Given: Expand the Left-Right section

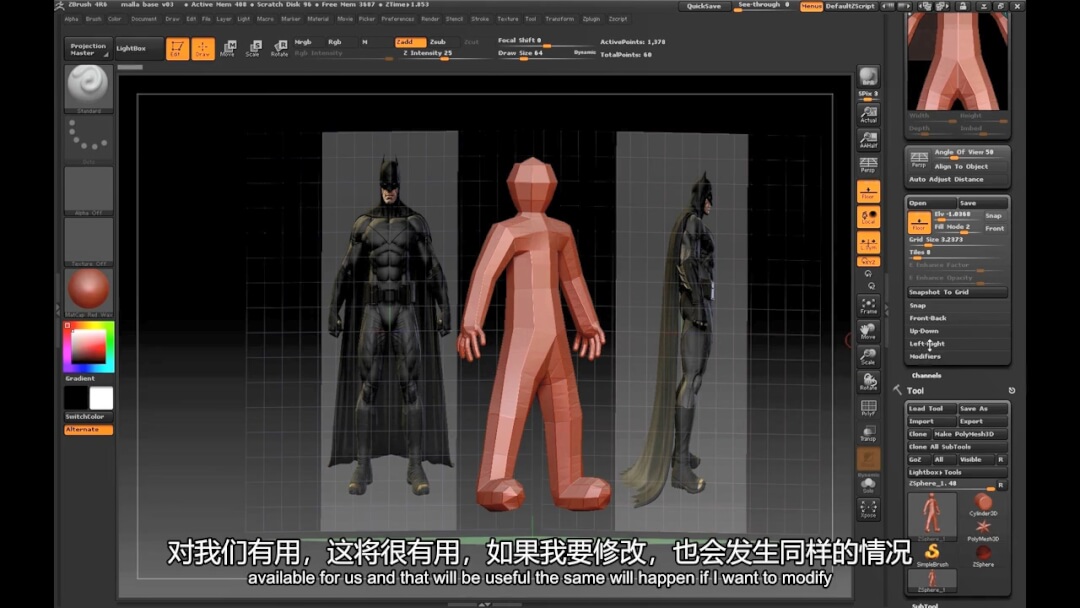Looking at the screenshot, I should pos(927,344).
